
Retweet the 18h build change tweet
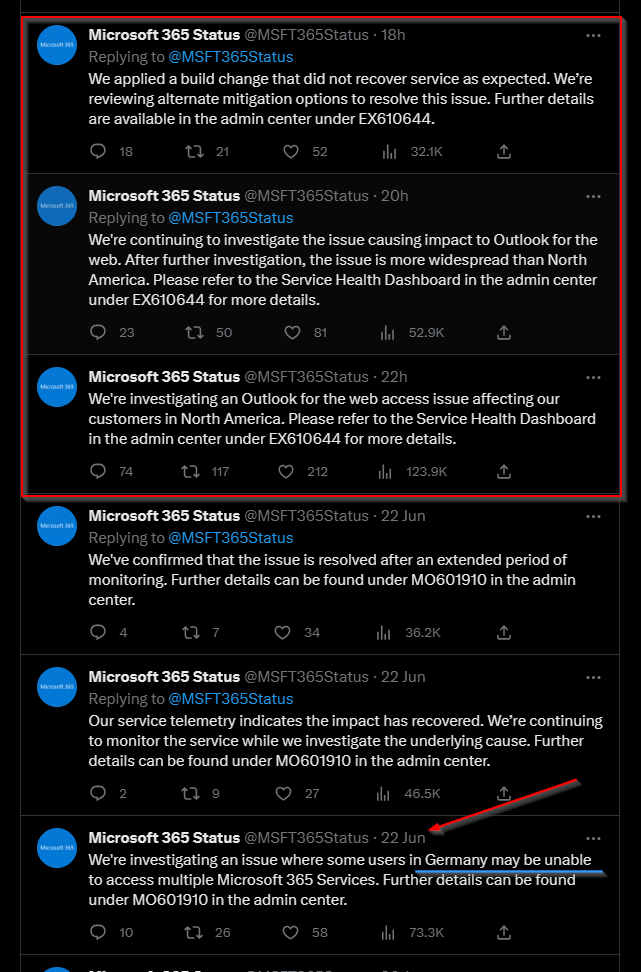tap(194, 152)
